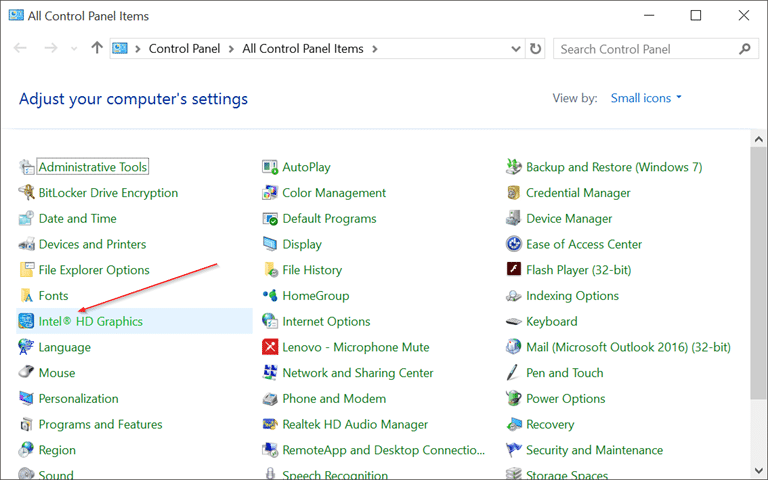Click the Search Control Panel field
This screenshot has height=480, width=768.
pyautogui.click(x=655, y=48)
